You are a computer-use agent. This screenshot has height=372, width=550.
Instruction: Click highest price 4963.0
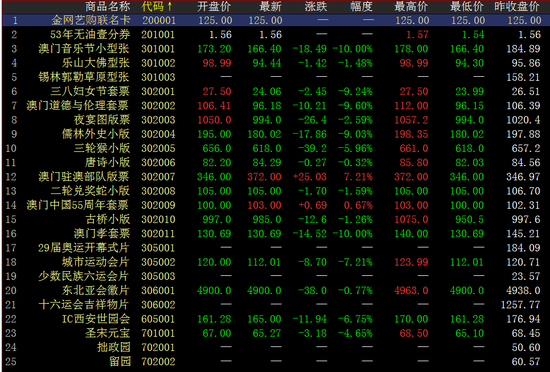coord(411,290)
